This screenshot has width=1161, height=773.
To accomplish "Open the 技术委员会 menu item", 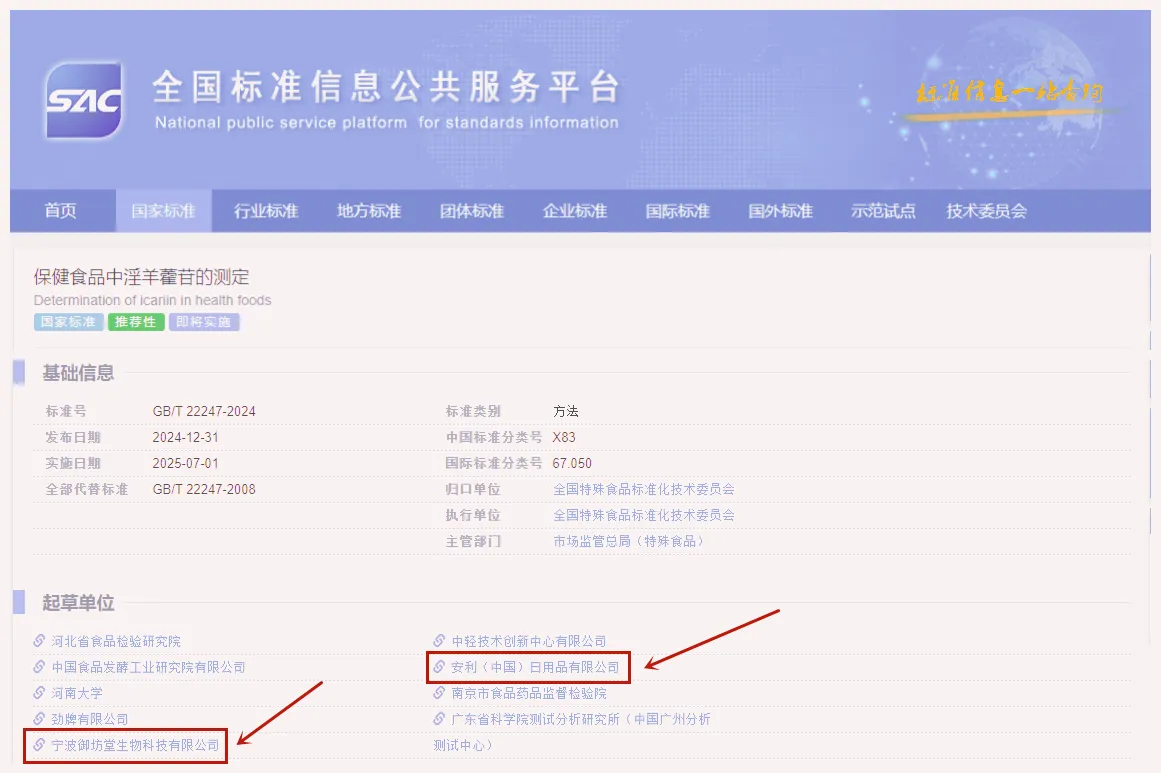I will coord(987,211).
